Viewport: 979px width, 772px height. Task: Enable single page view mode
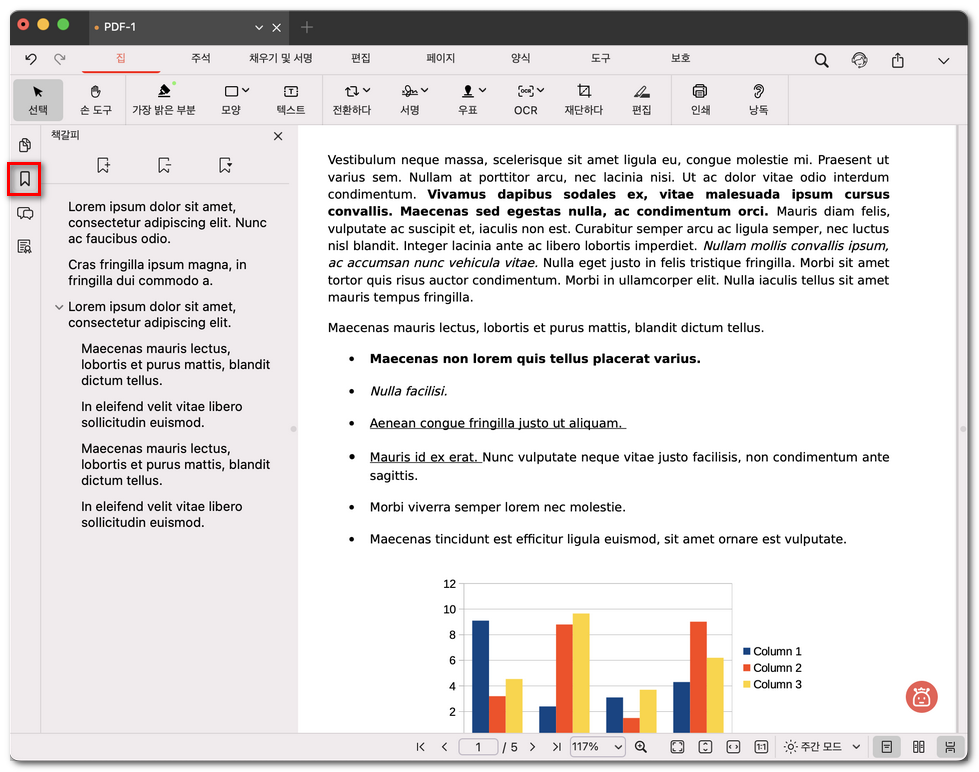[886, 747]
